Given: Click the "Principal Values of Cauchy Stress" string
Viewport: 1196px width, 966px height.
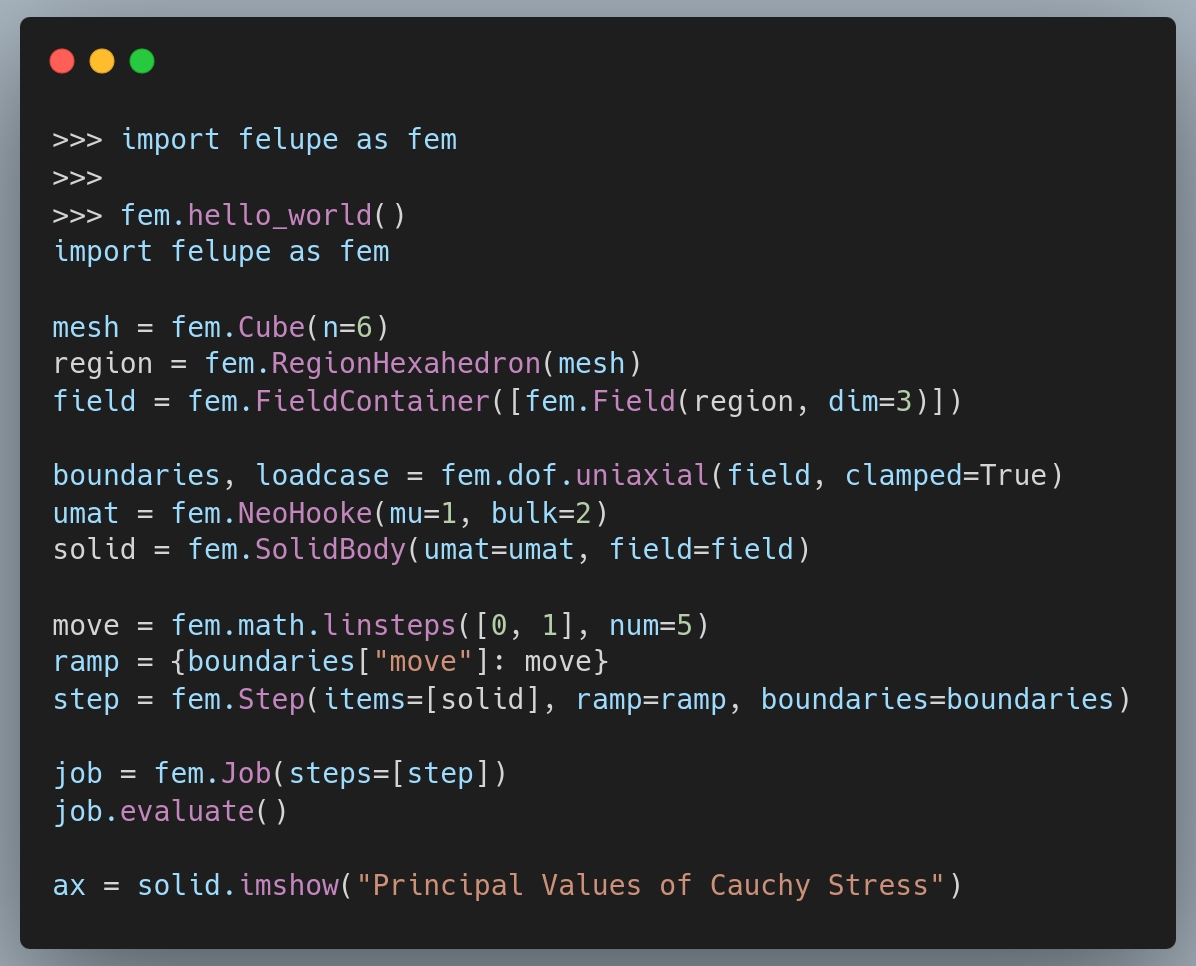Looking at the screenshot, I should coord(651,885).
